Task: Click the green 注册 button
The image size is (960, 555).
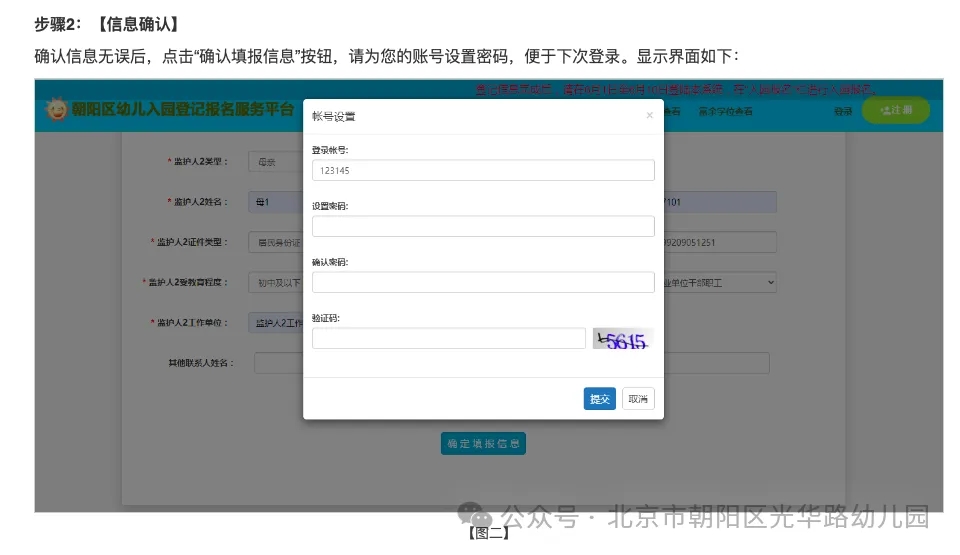Action: tap(896, 110)
